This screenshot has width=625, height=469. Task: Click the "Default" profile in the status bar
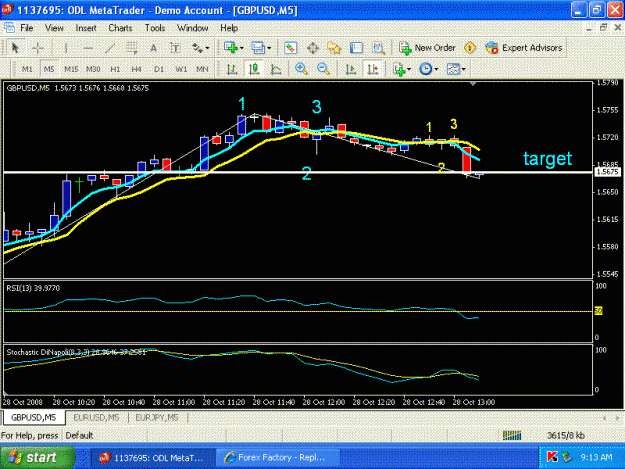pyautogui.click(x=79, y=436)
